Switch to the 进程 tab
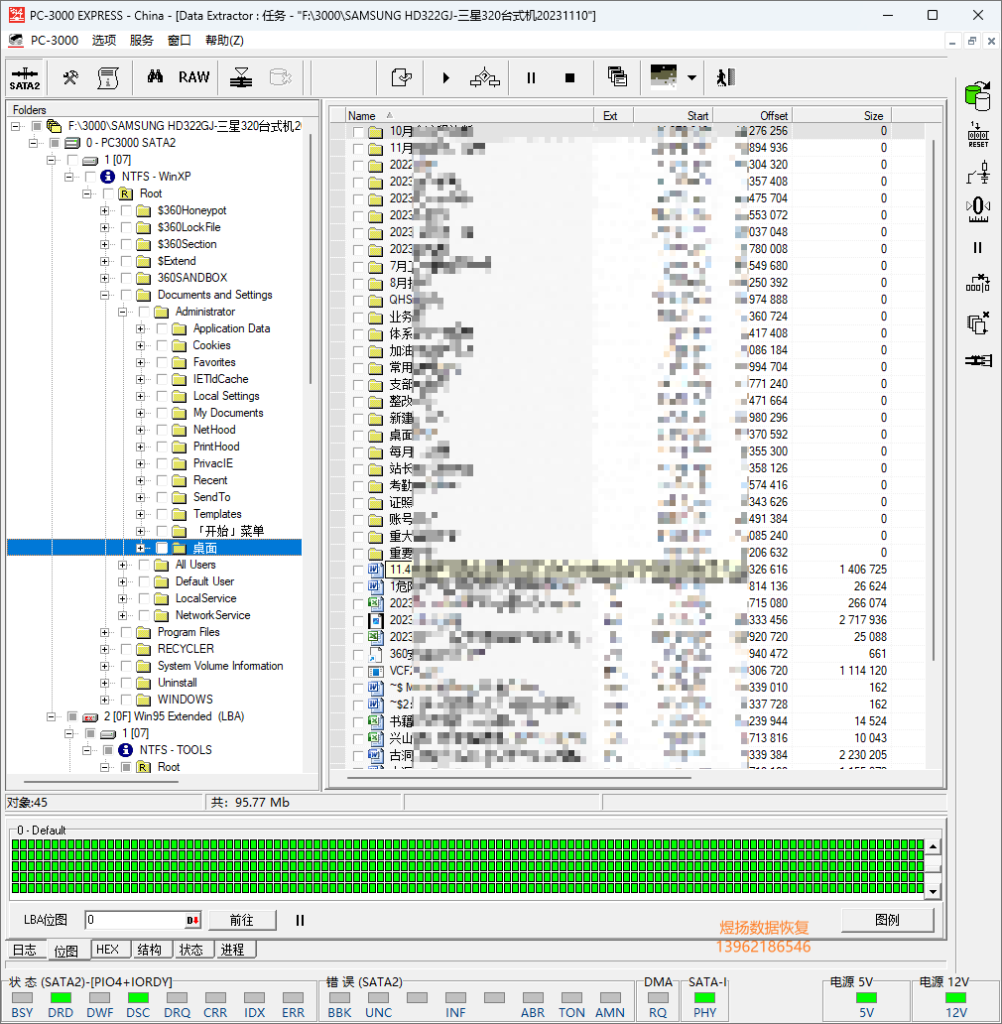 click(233, 950)
